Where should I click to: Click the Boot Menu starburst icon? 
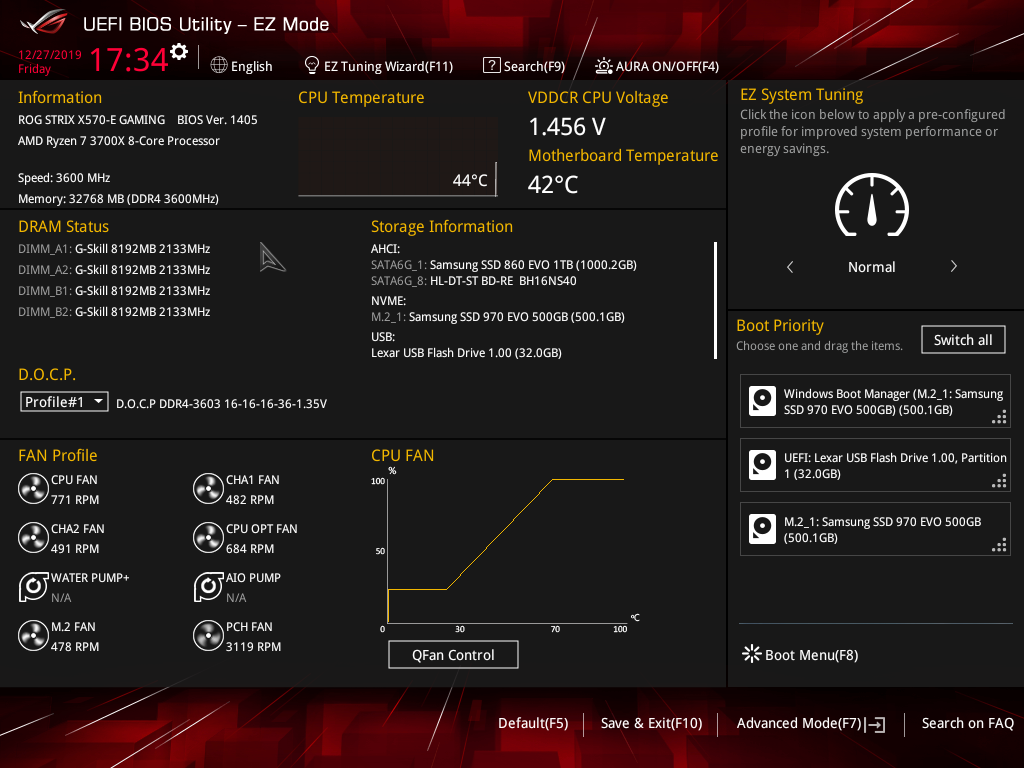click(x=752, y=654)
